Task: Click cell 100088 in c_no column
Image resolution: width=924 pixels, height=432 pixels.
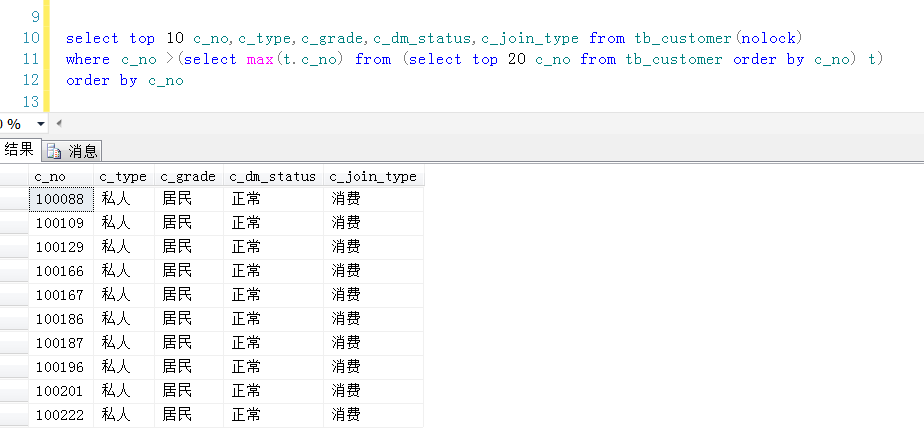Action: (61, 199)
